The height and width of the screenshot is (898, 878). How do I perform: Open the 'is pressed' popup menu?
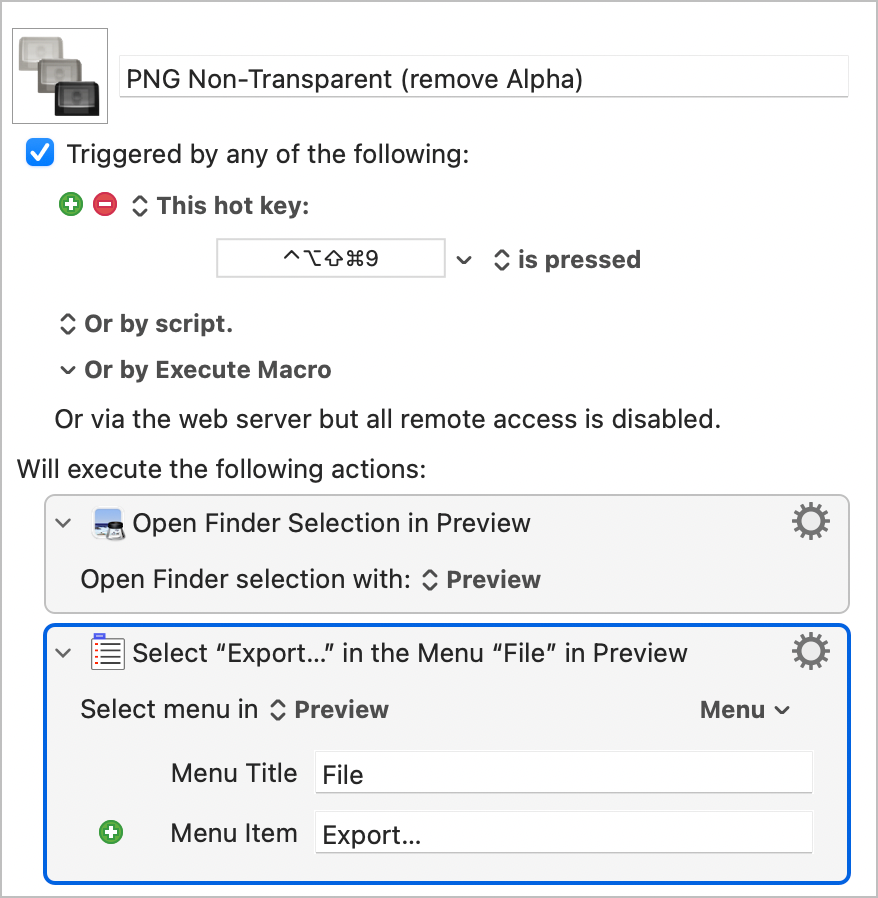coord(567,260)
